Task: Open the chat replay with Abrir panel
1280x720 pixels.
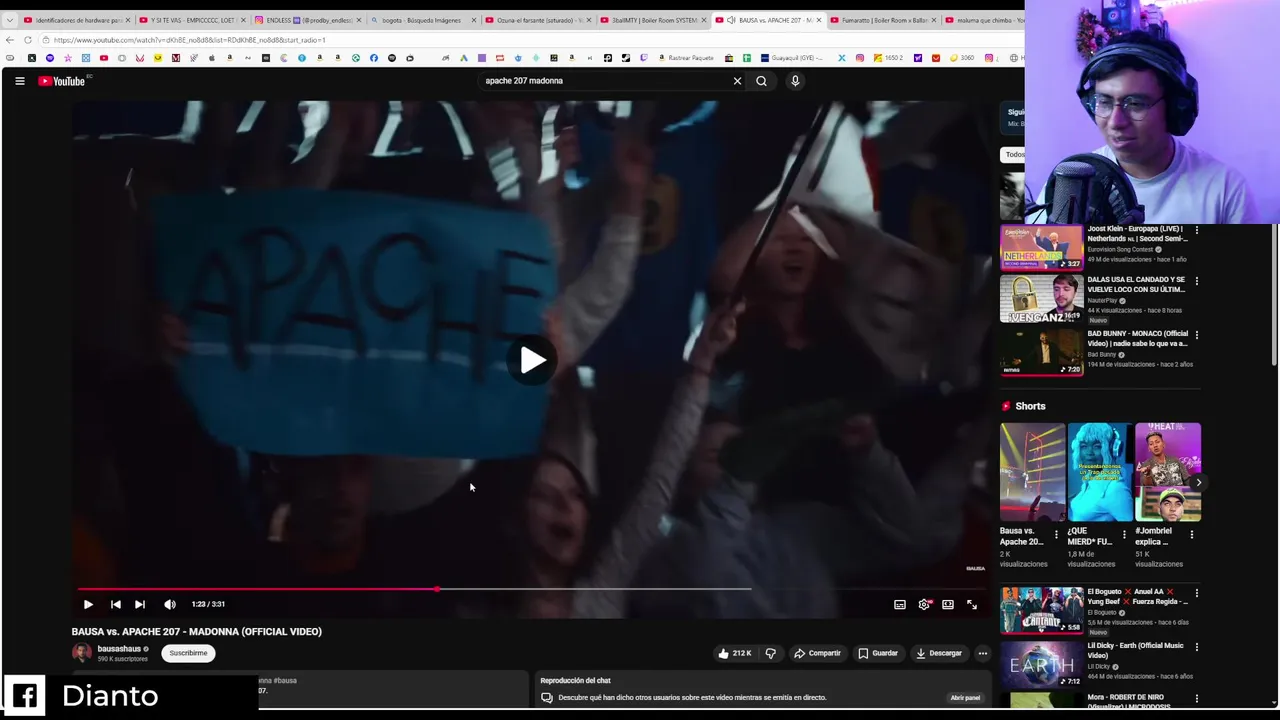Action: pos(965,697)
